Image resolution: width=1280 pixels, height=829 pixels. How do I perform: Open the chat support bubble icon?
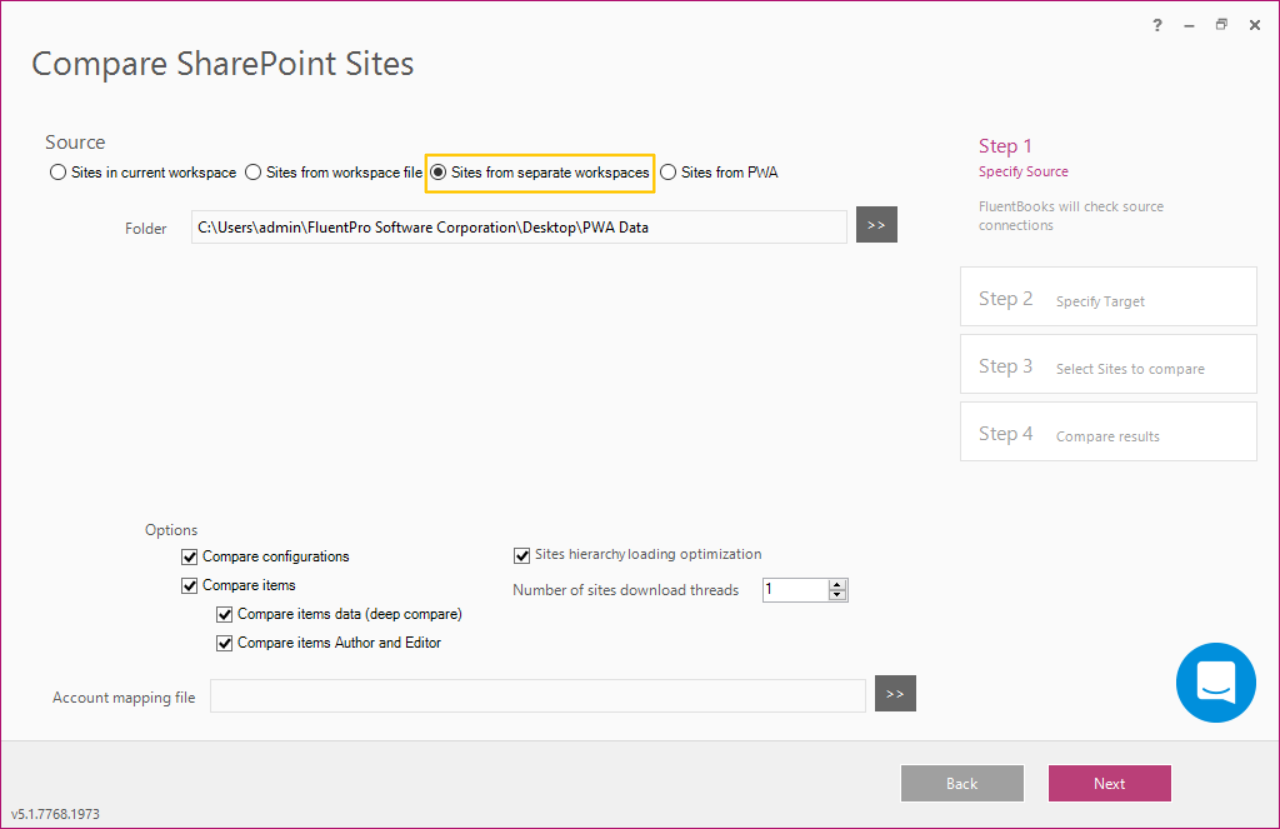(1215, 682)
